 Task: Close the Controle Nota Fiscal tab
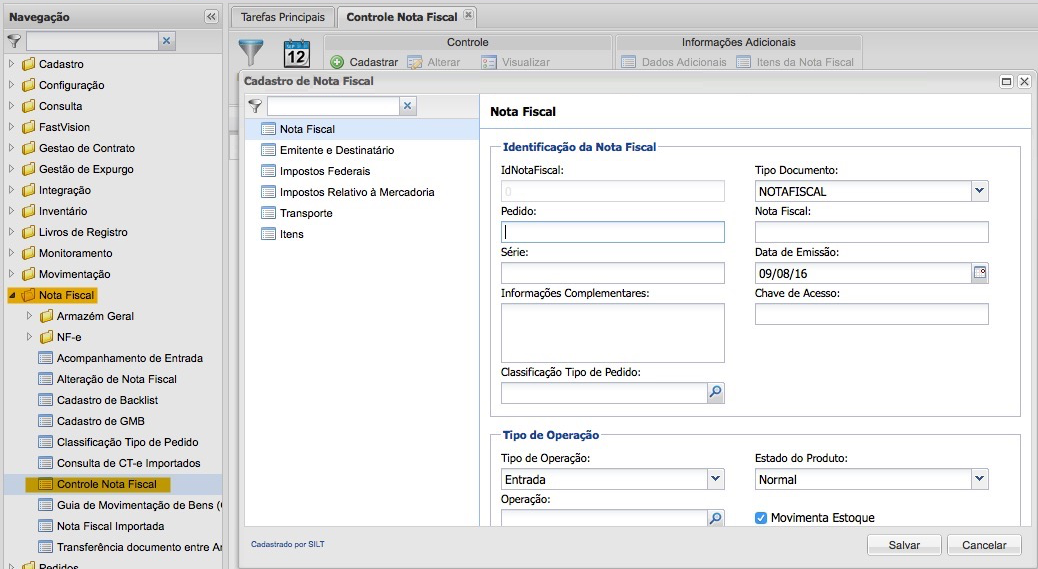coord(468,15)
